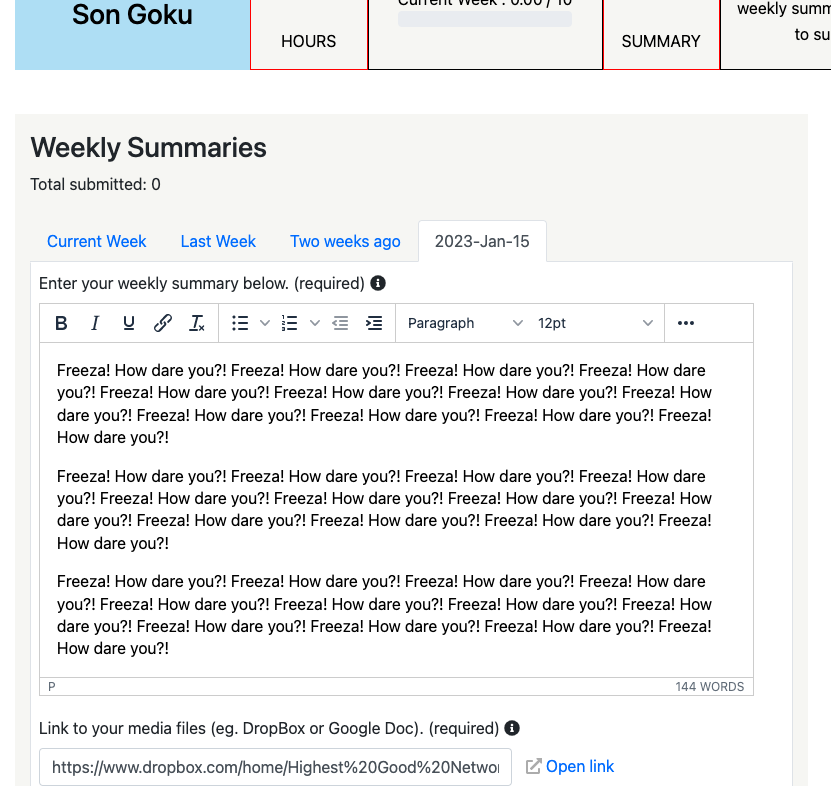831x786 pixels.
Task: Clear formatting with the Tx icon
Action: coord(197,323)
